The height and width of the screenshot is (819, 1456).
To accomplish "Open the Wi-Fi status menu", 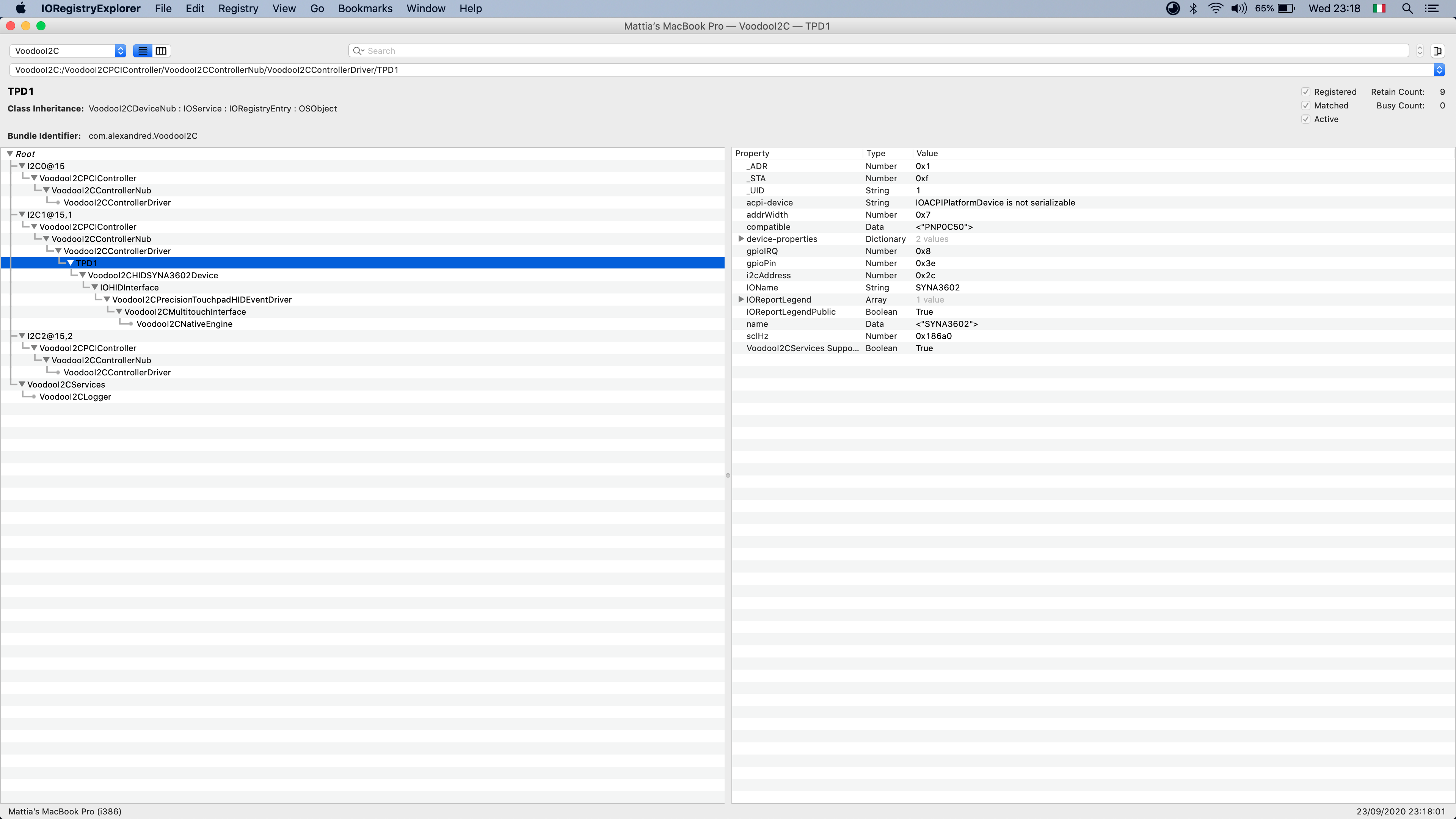I will [x=1215, y=8].
